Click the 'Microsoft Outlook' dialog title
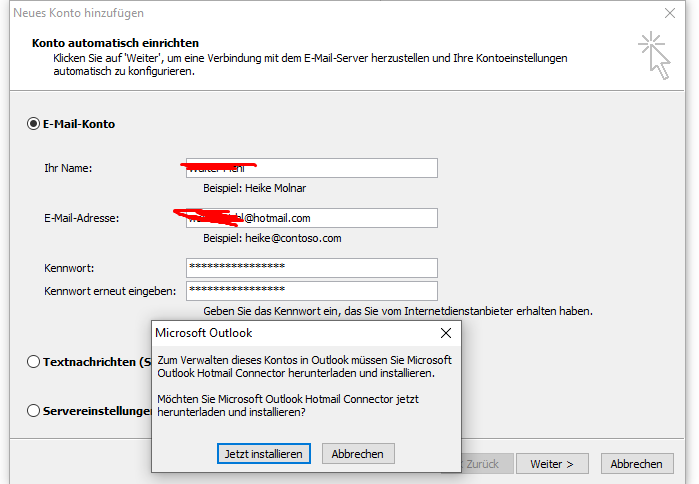The image size is (699, 484). [x=204, y=333]
